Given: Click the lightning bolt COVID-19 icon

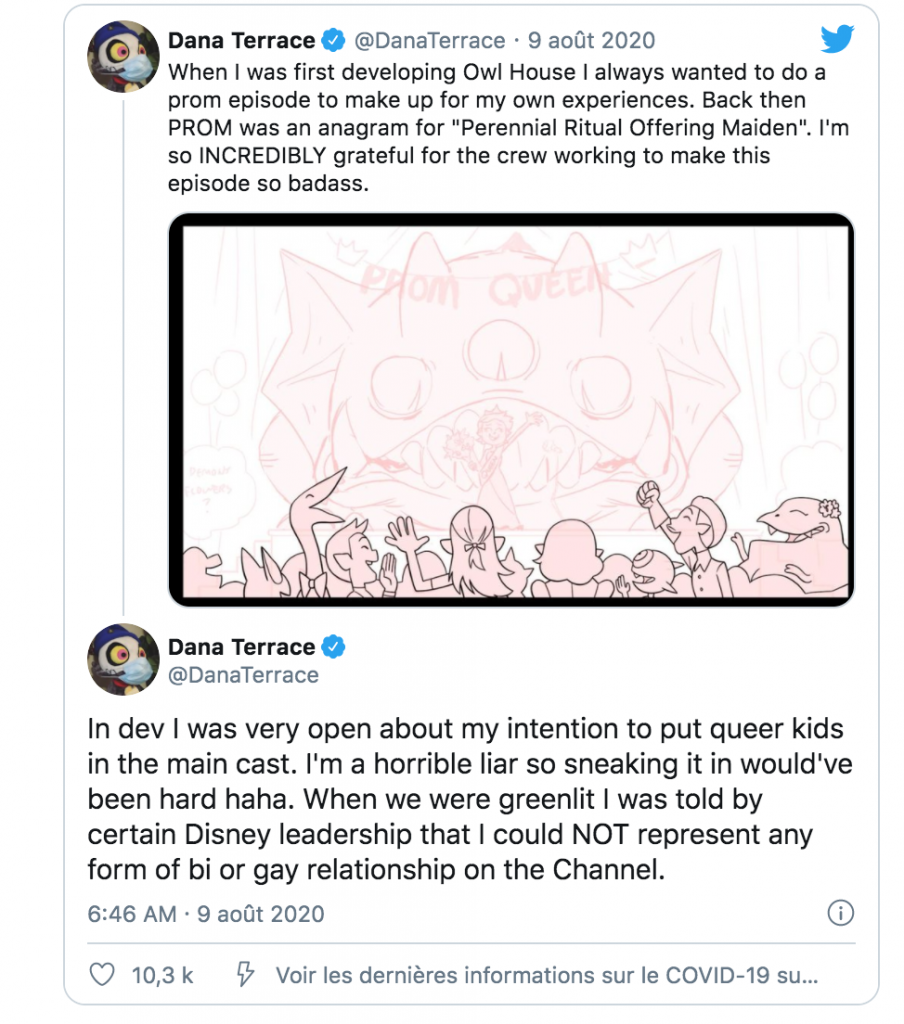Looking at the screenshot, I should point(243,973).
